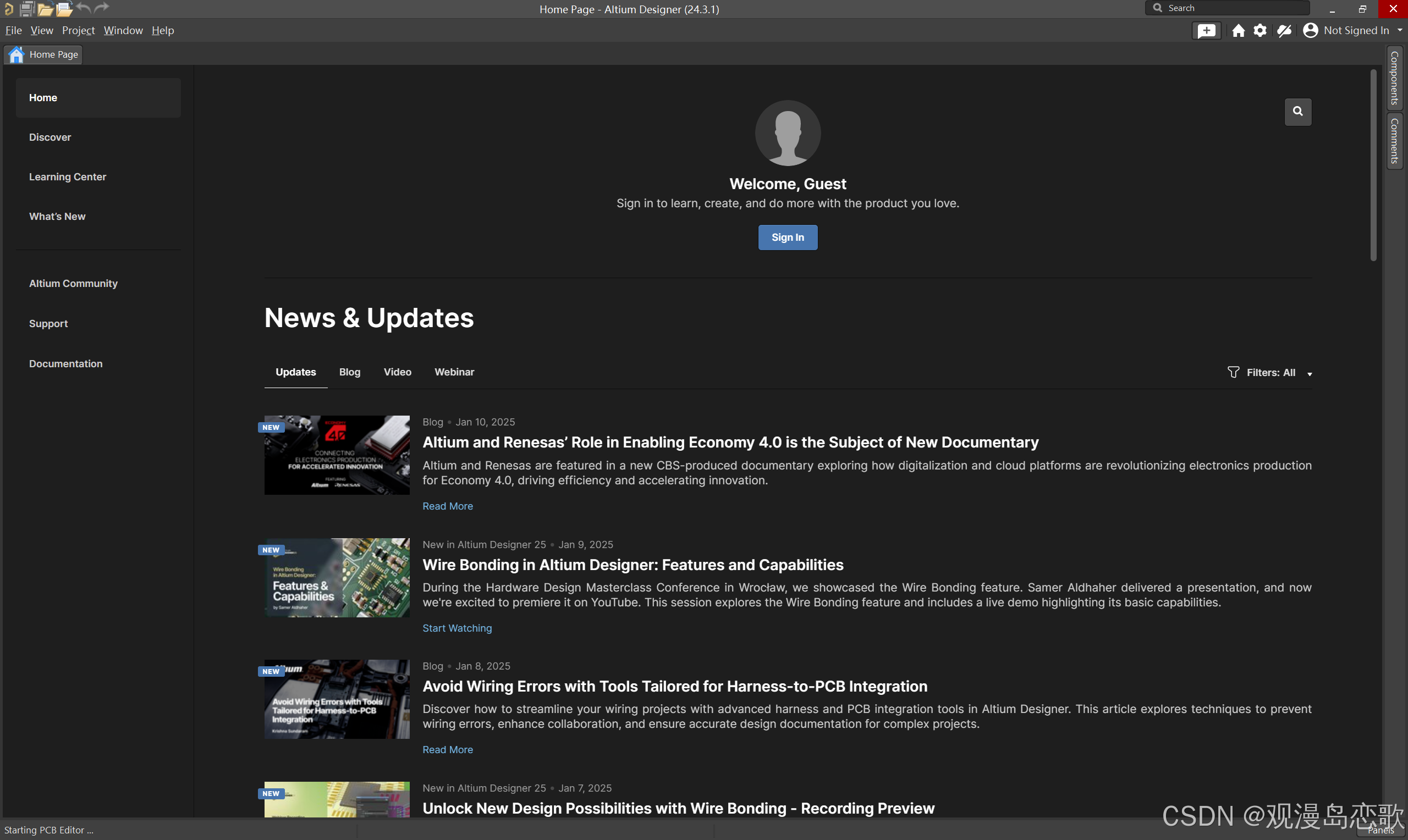Image resolution: width=1408 pixels, height=840 pixels.
Task: Open Preferences via the gear icon
Action: (1259, 31)
